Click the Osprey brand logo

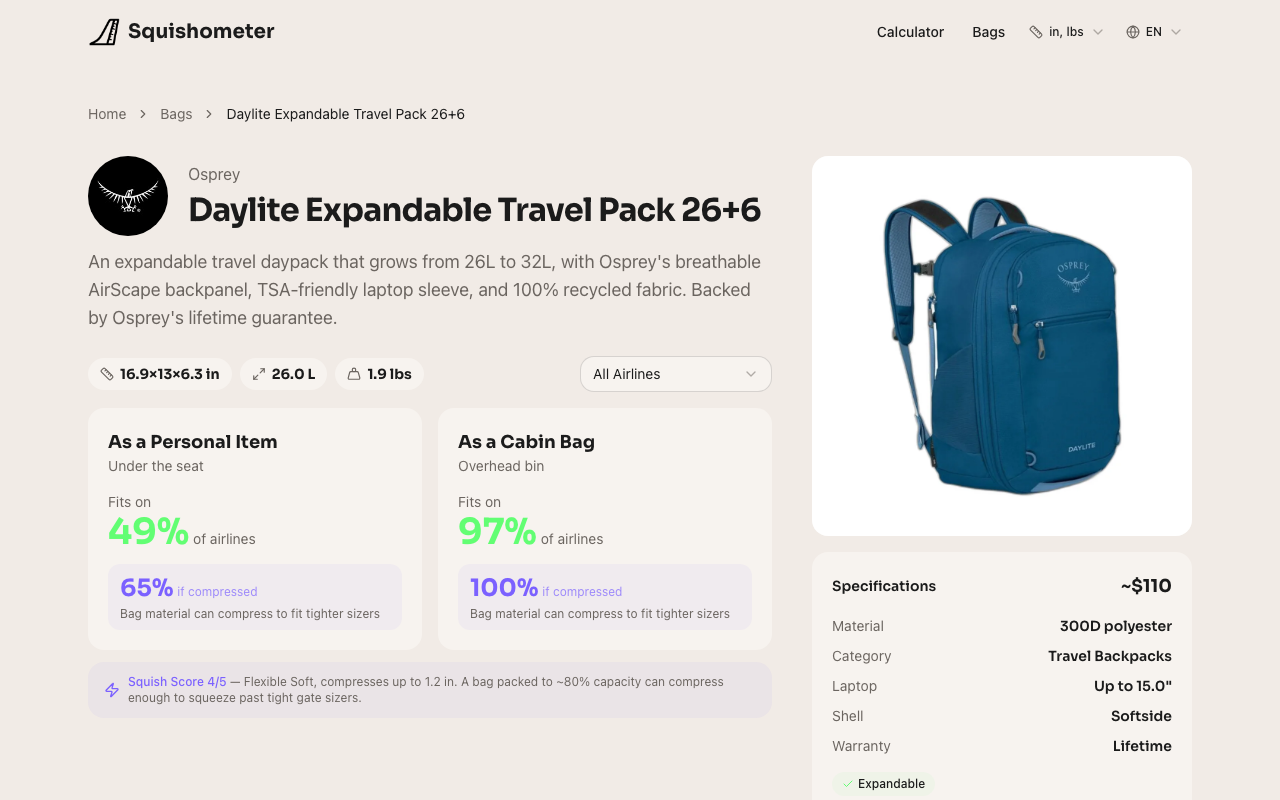coord(128,196)
